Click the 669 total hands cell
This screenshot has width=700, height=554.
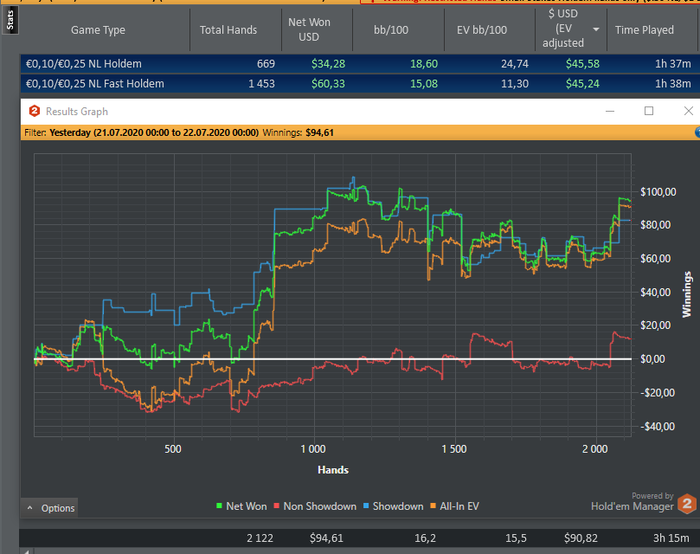[266, 64]
